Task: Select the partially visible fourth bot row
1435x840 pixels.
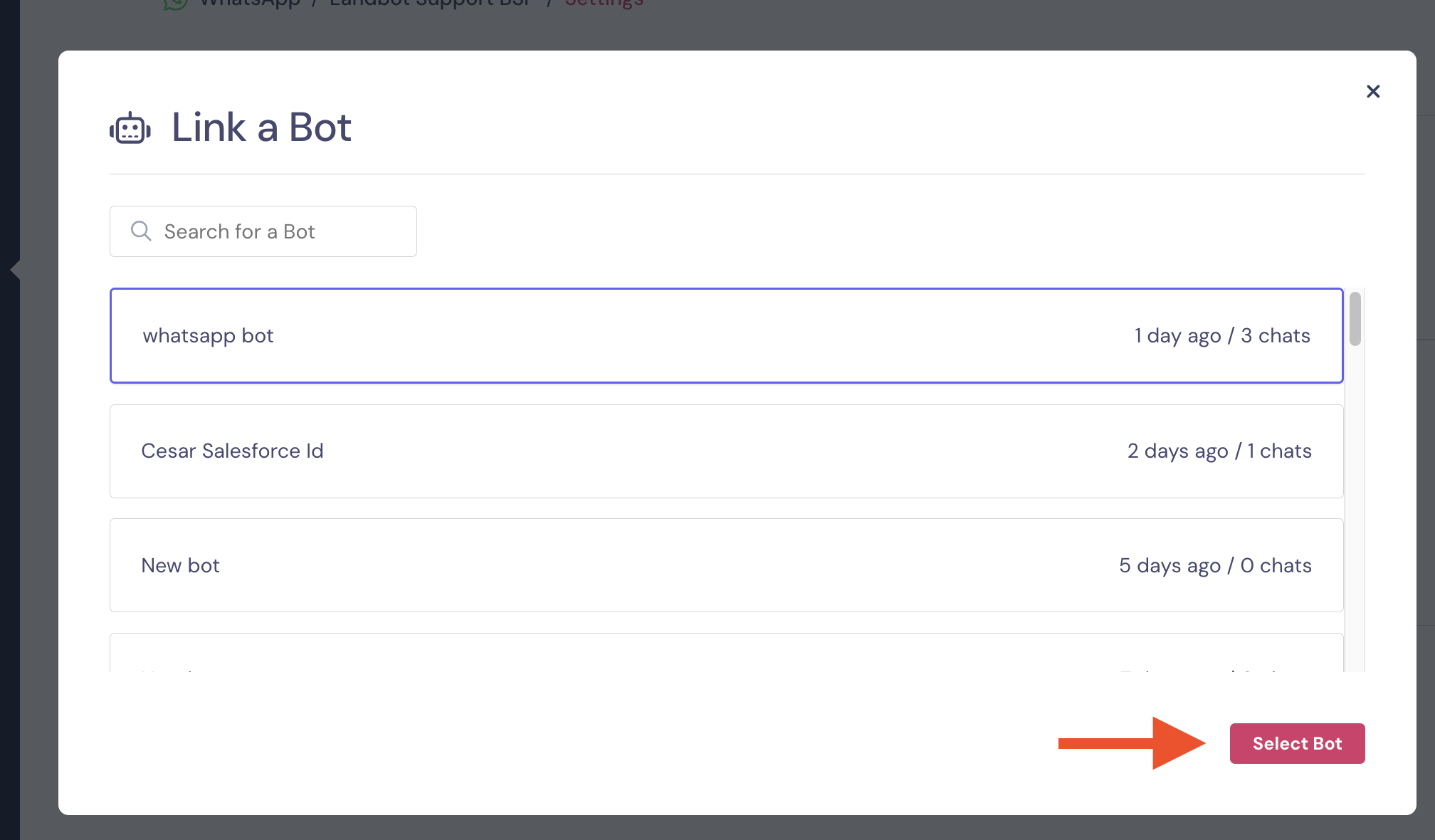Action: click(x=726, y=653)
